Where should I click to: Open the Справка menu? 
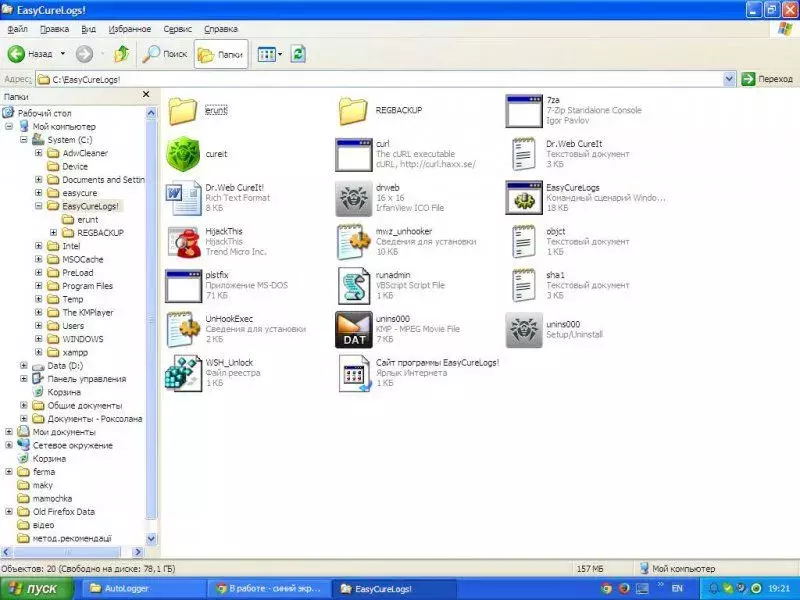click(x=221, y=29)
